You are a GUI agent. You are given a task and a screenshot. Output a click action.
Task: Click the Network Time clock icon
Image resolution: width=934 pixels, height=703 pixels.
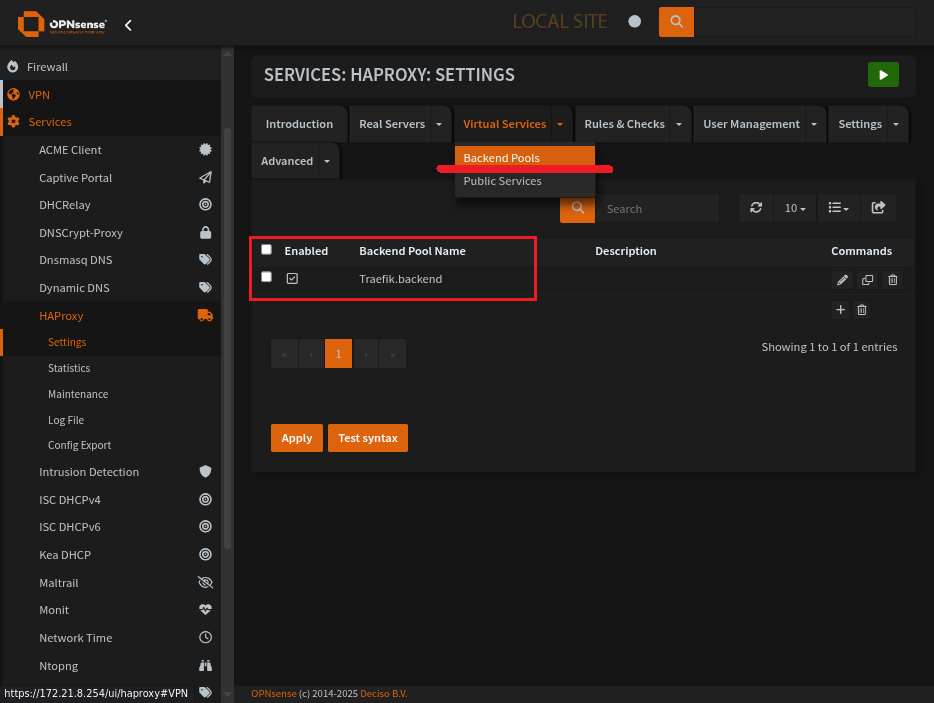[x=205, y=637]
